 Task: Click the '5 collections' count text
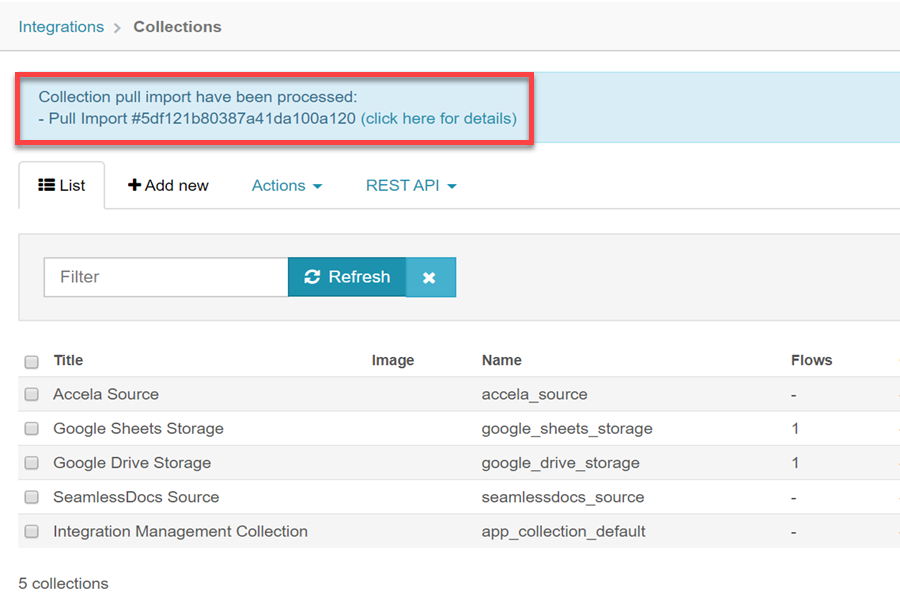point(63,583)
